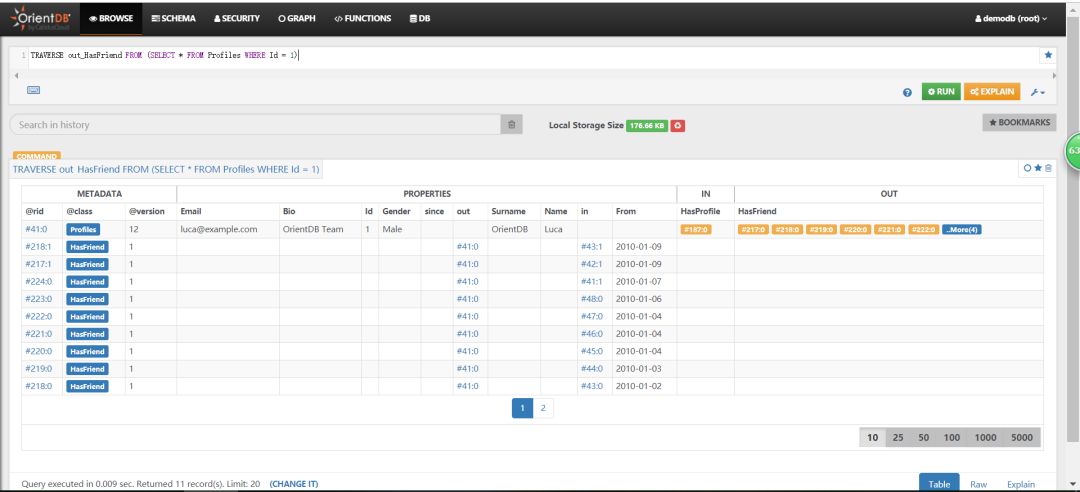Click @version column header
This screenshot has height=492, width=1080.
click(146, 212)
